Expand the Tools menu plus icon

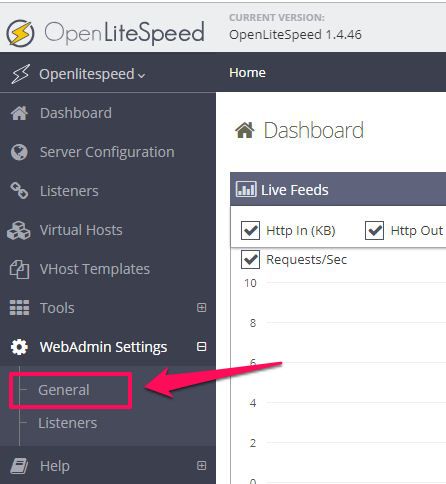pos(201,307)
